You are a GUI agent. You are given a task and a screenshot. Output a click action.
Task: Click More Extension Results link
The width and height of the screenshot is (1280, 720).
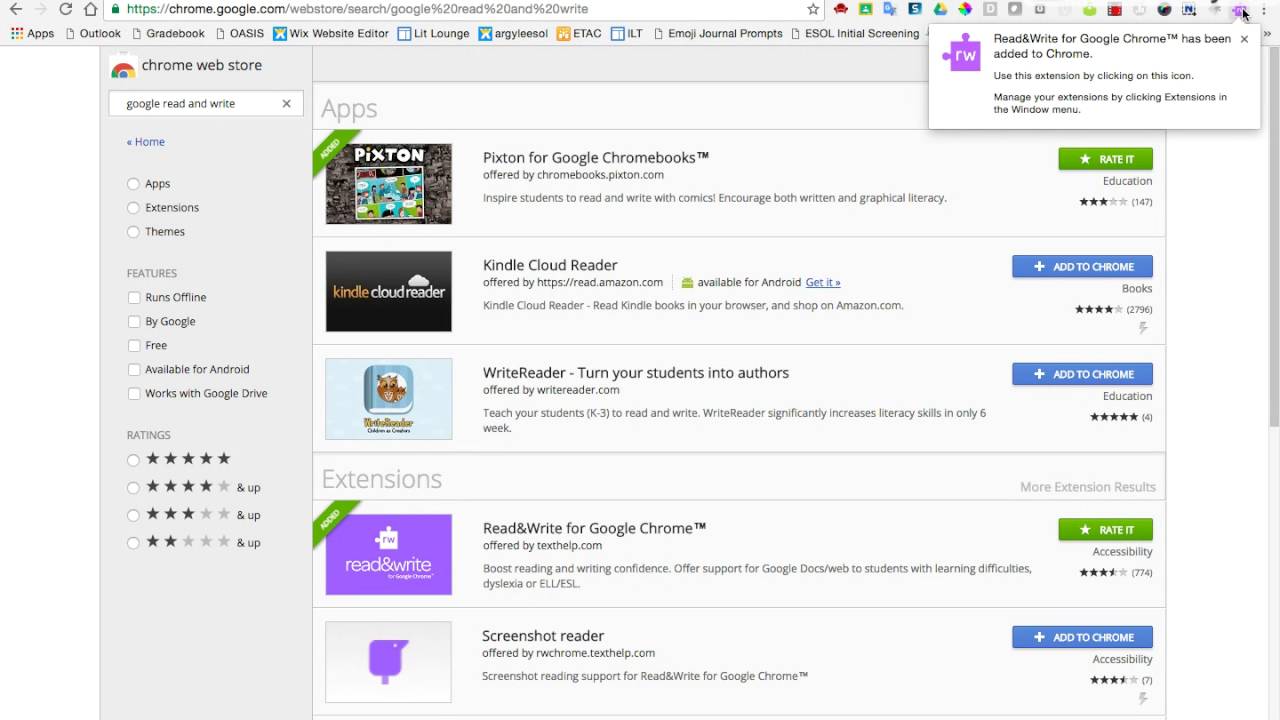[1087, 487]
